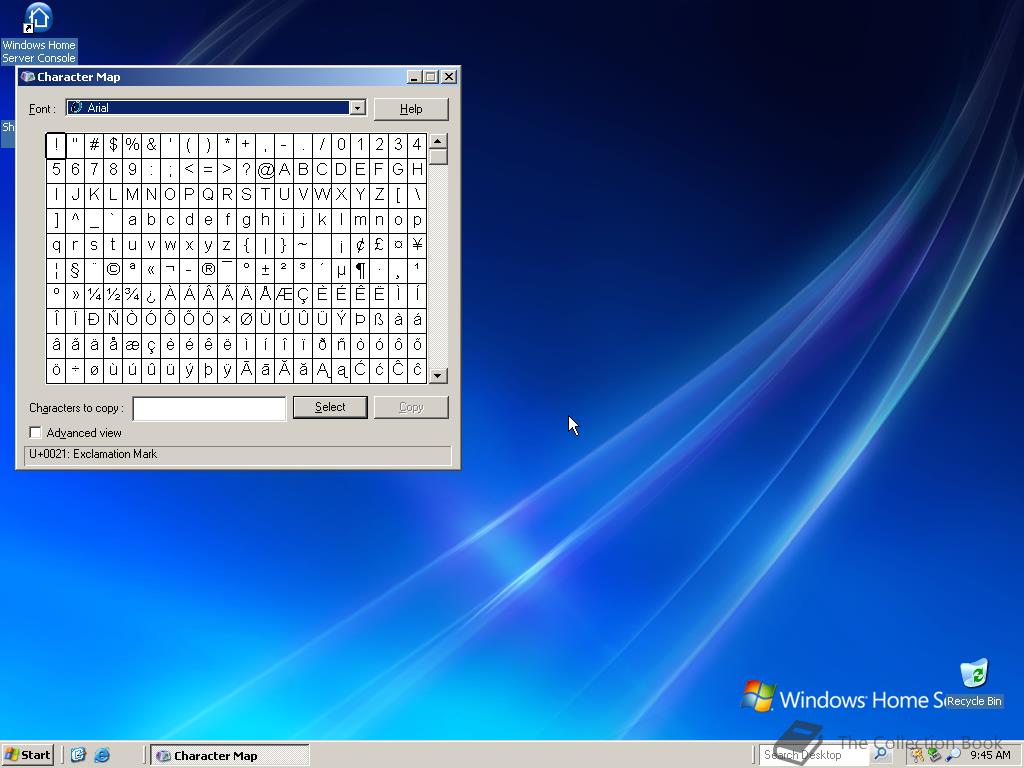Select the uppercase letter Z
The width and height of the screenshot is (1024, 768).
pos(379,195)
